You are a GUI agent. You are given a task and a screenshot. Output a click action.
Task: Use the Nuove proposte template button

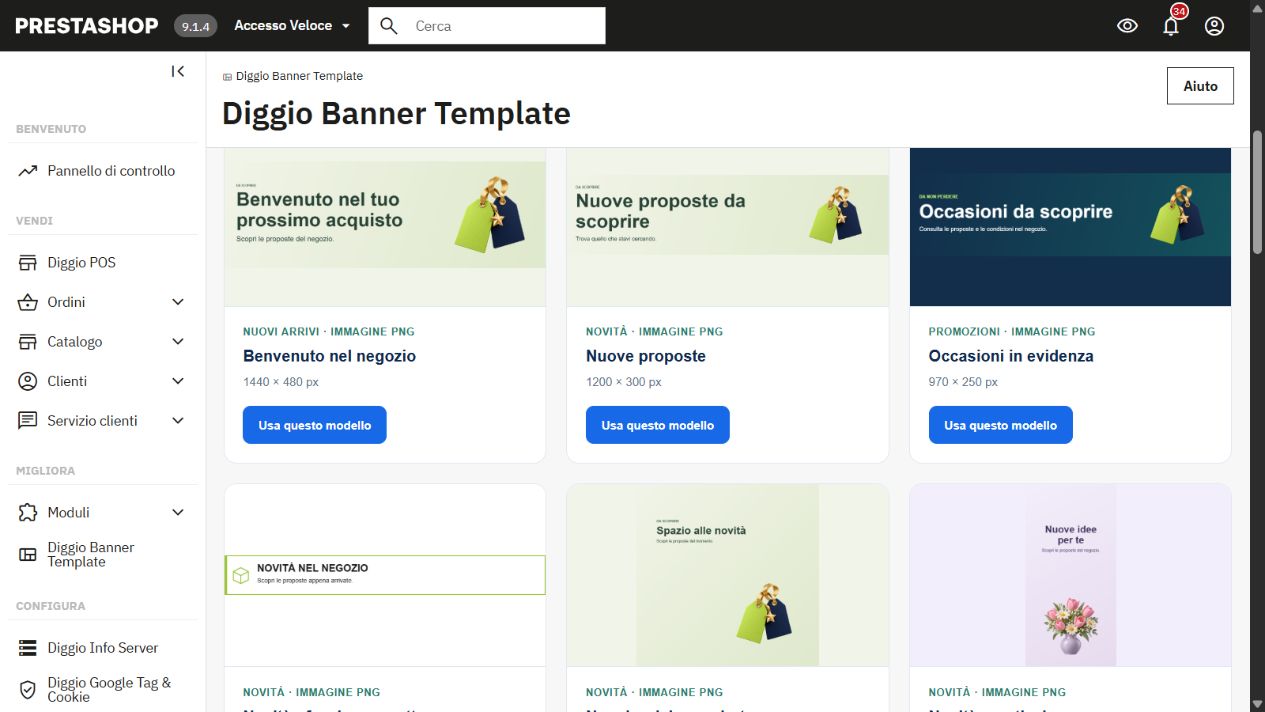point(657,425)
